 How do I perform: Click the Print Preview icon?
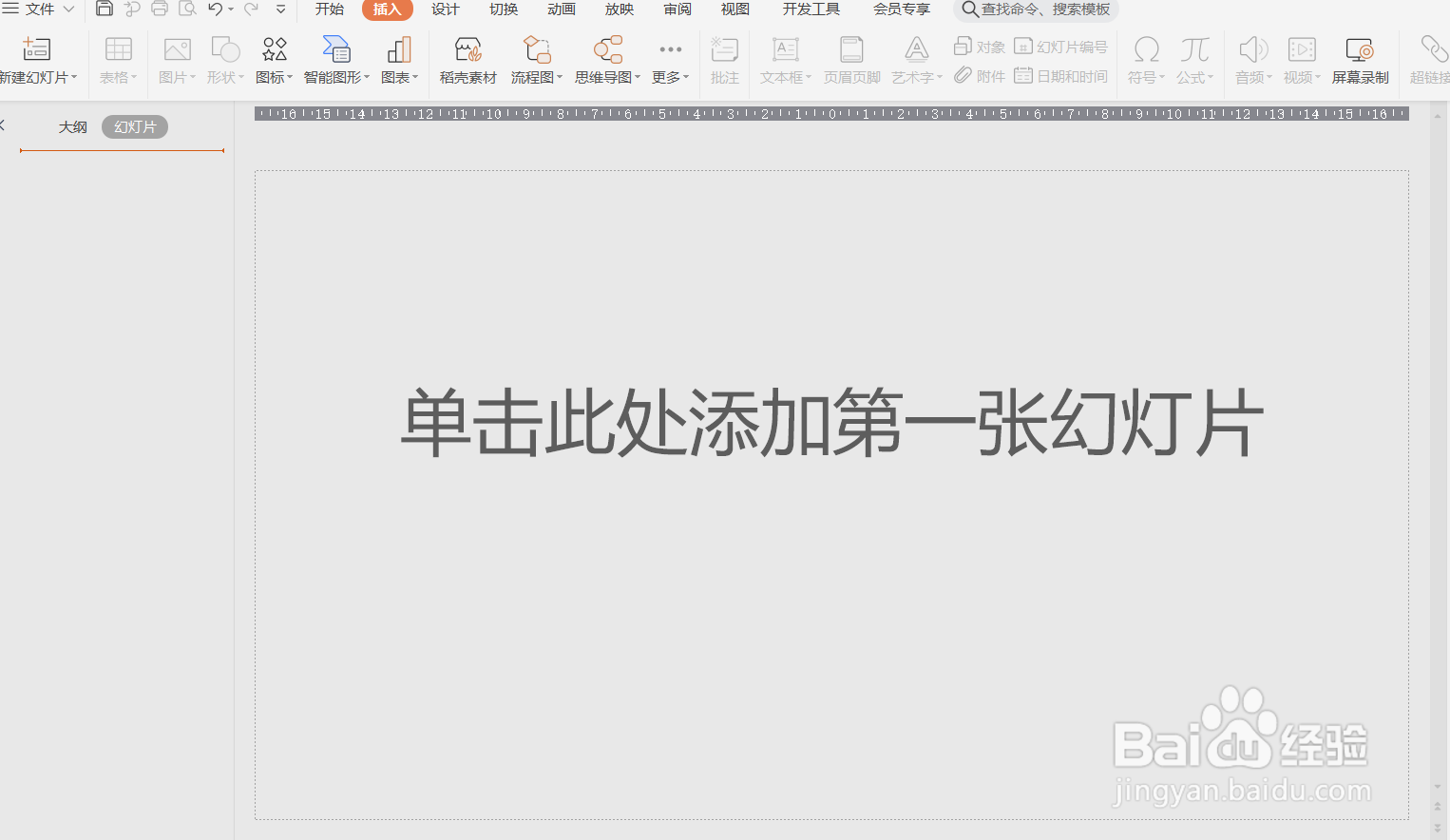188,10
